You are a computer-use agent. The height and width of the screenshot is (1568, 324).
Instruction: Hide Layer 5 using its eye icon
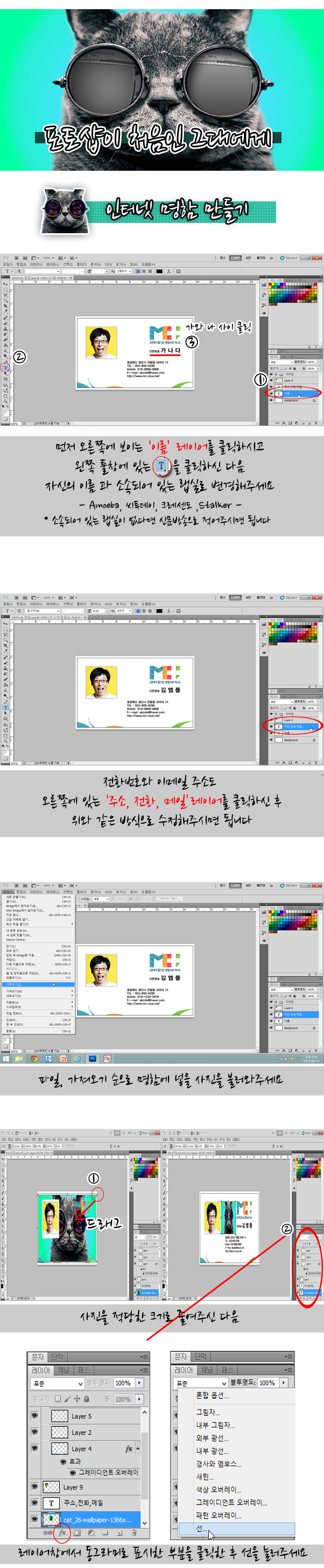point(34,1416)
